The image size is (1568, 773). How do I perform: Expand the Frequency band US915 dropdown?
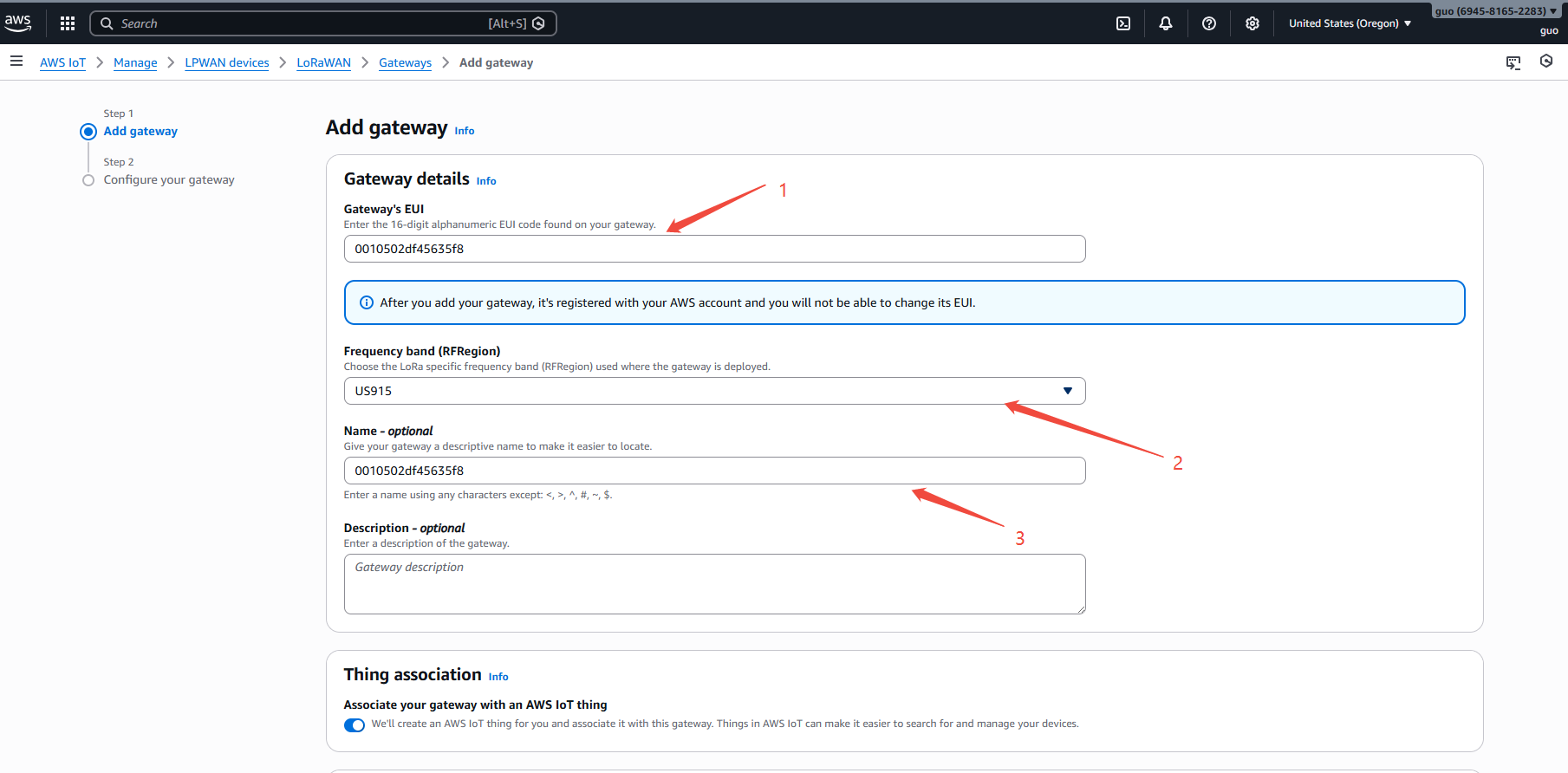point(714,391)
